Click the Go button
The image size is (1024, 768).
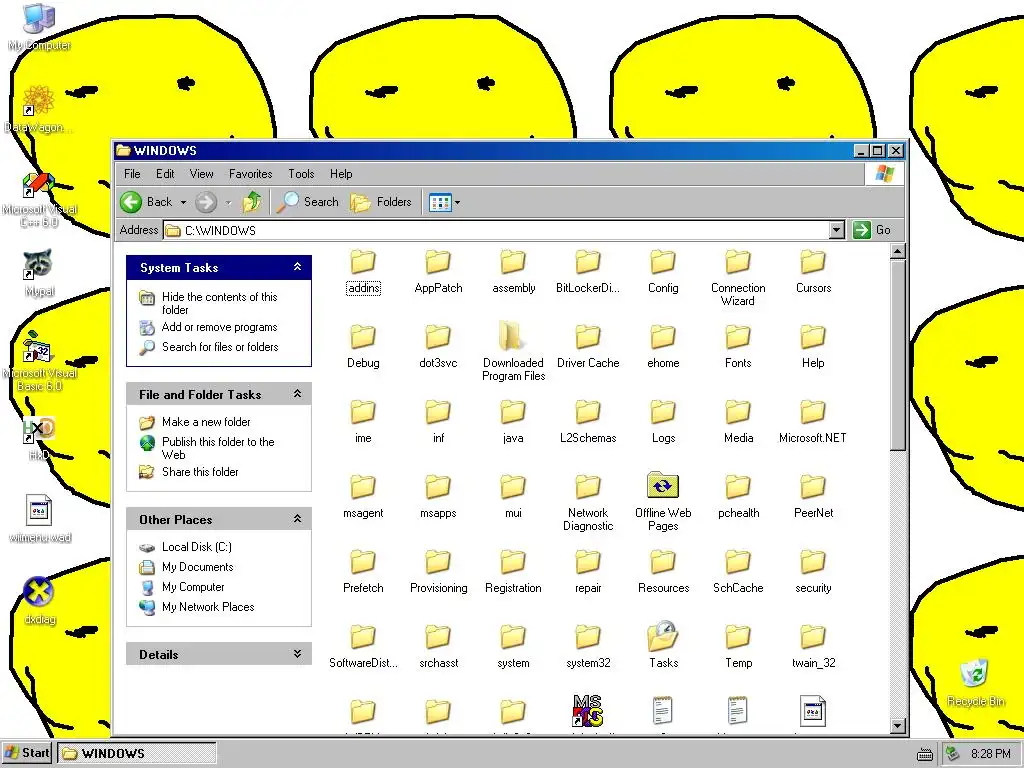tap(872, 230)
